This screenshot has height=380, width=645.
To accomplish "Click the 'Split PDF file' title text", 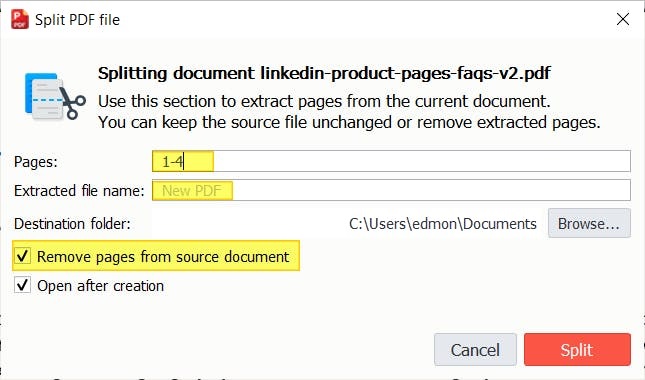I will point(77,20).
